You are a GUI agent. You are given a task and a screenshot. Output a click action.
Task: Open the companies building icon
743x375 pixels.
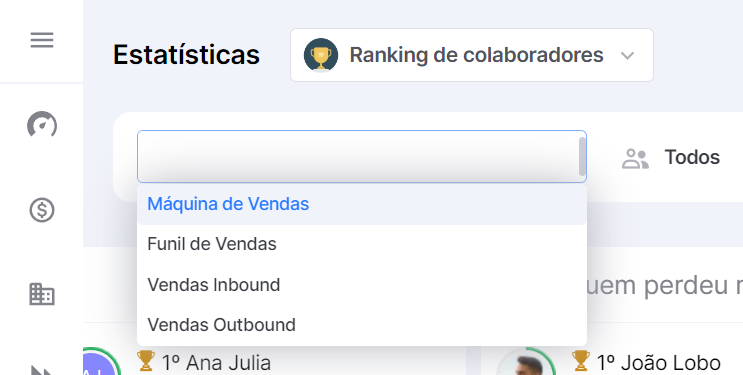[42, 294]
